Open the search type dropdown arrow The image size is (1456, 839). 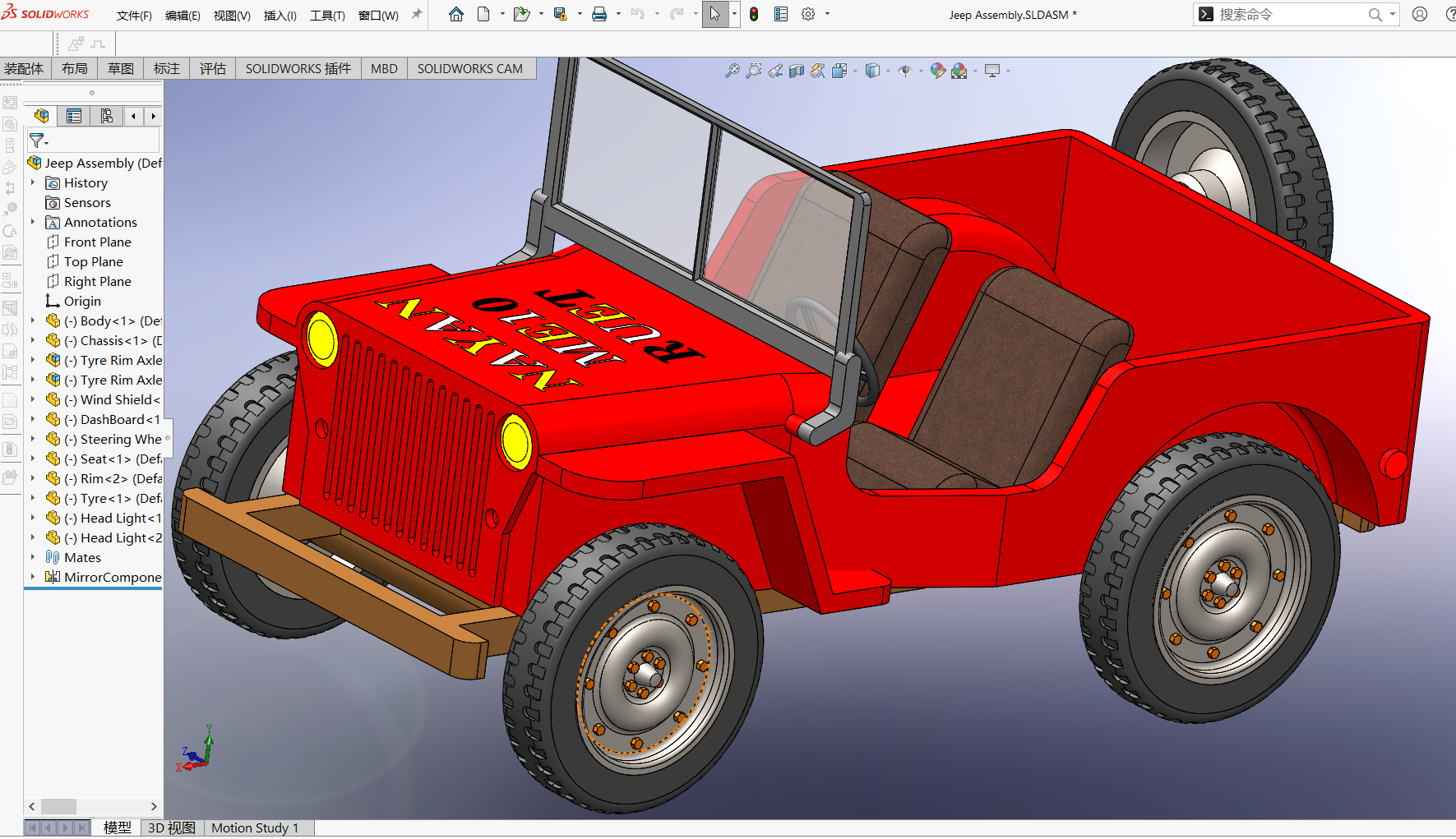[1393, 14]
